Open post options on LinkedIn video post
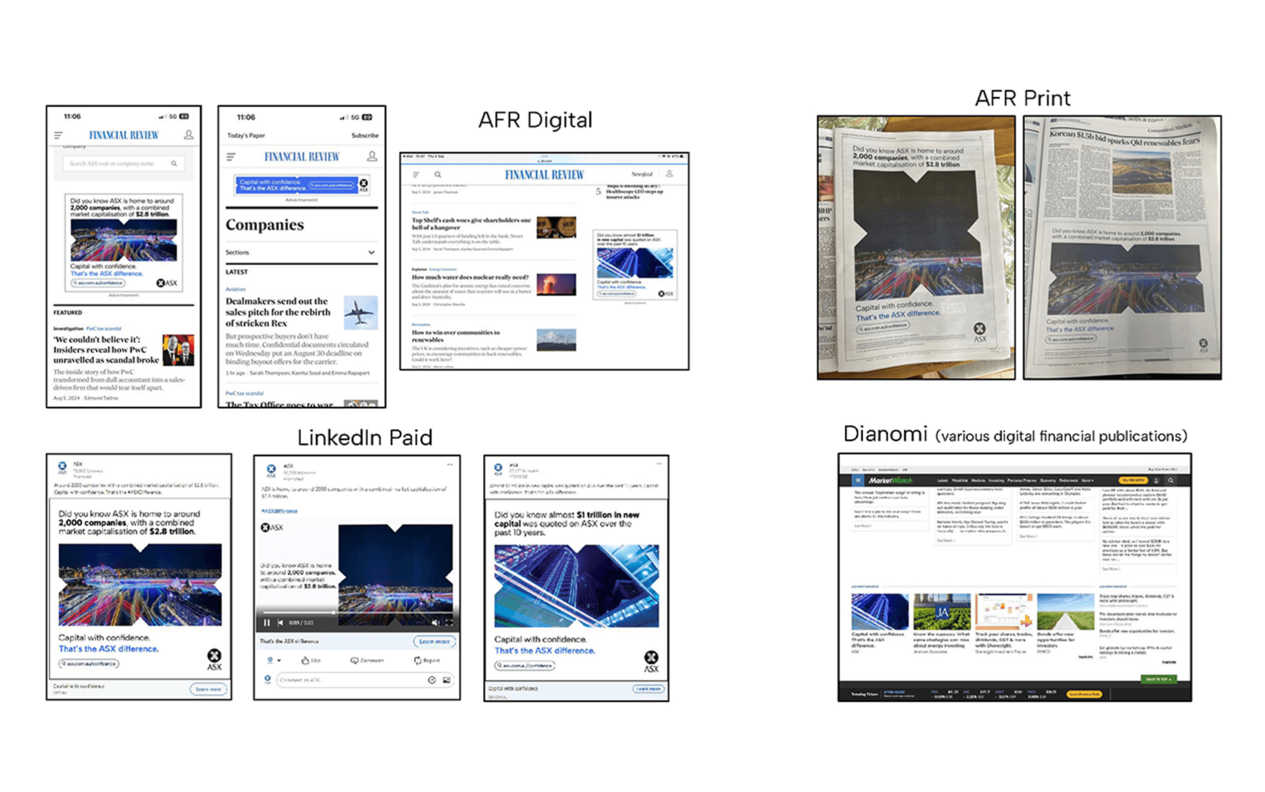This screenshot has width=1265, height=792. click(x=451, y=465)
